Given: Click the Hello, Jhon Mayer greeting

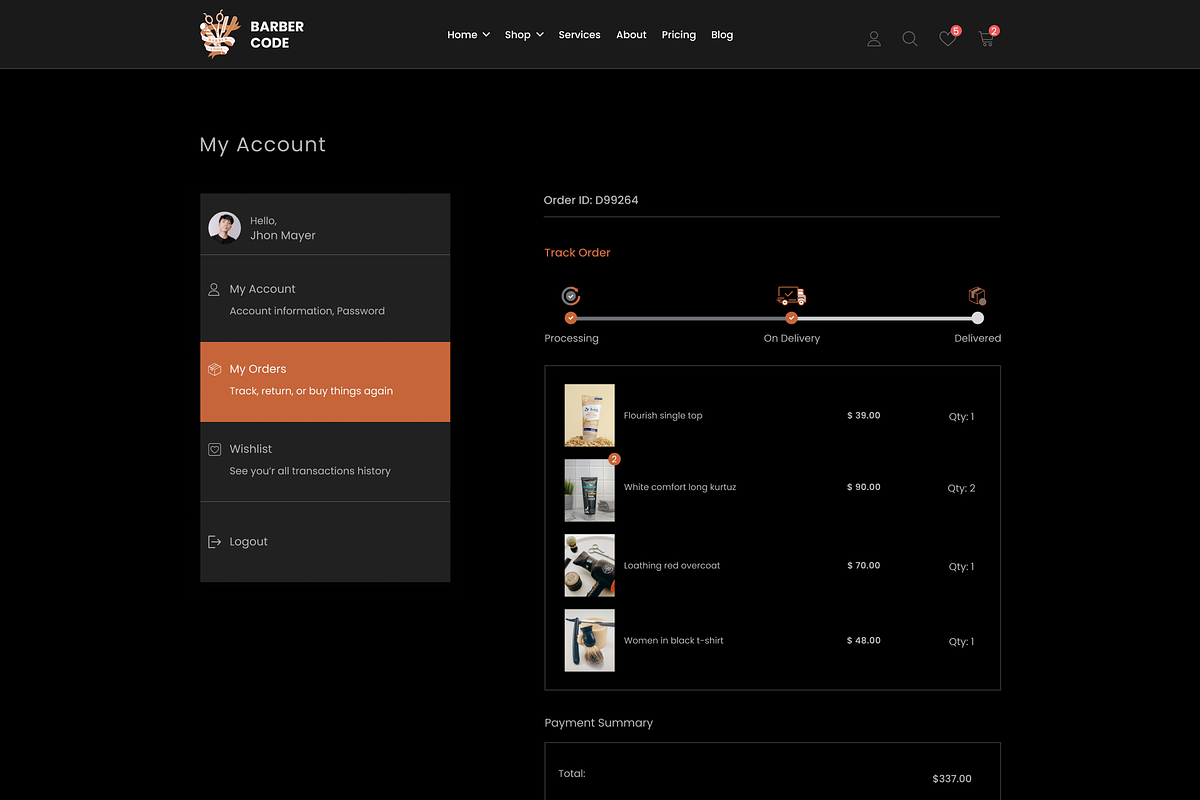Looking at the screenshot, I should [283, 228].
